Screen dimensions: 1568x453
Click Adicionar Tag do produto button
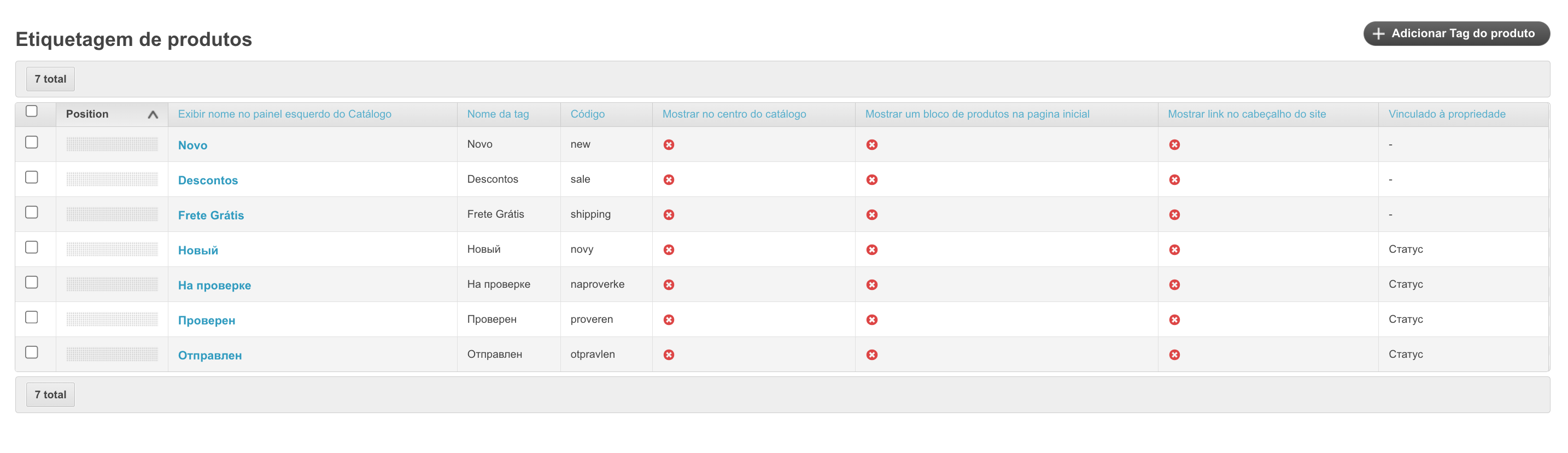[1456, 33]
